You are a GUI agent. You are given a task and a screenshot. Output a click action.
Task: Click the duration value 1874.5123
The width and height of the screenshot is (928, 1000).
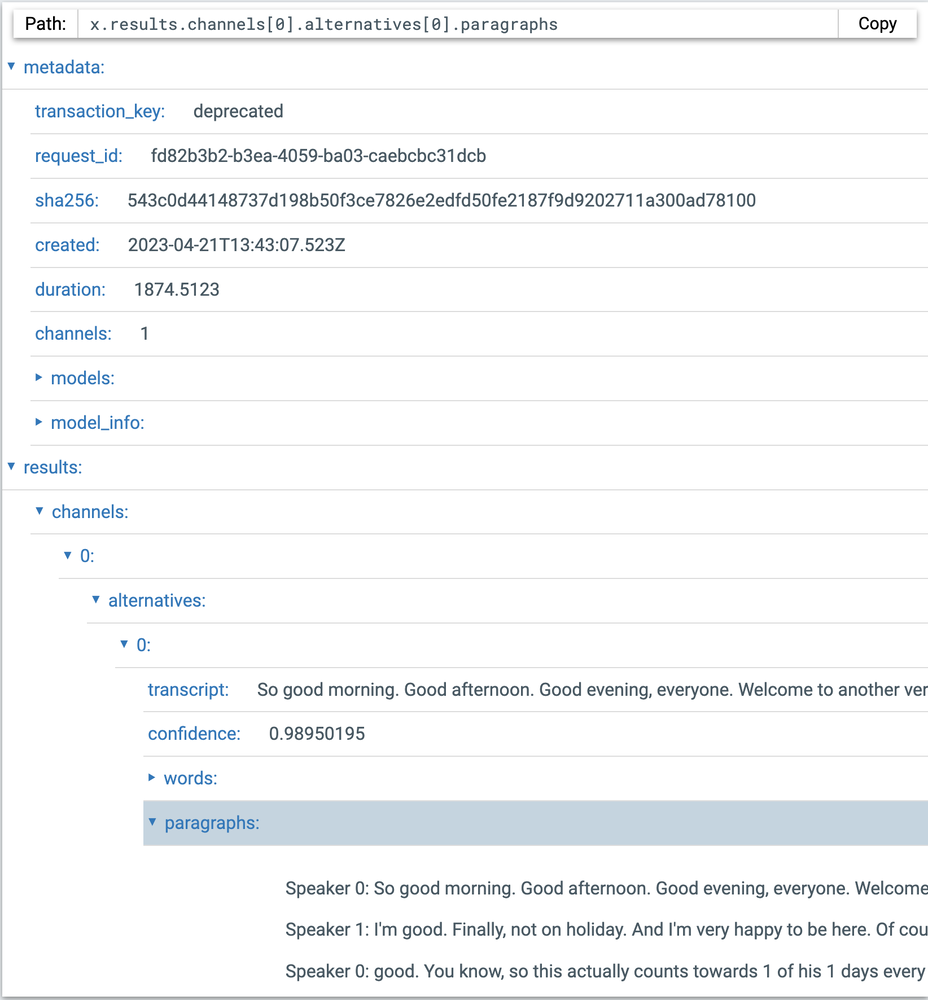point(176,290)
